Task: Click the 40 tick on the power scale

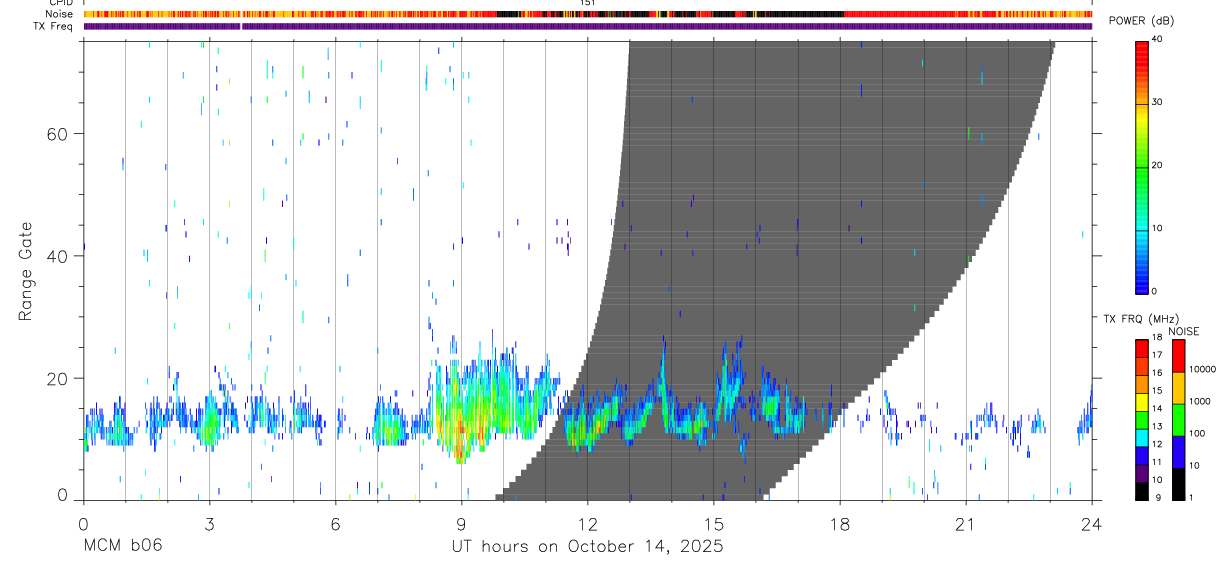Action: (1158, 39)
